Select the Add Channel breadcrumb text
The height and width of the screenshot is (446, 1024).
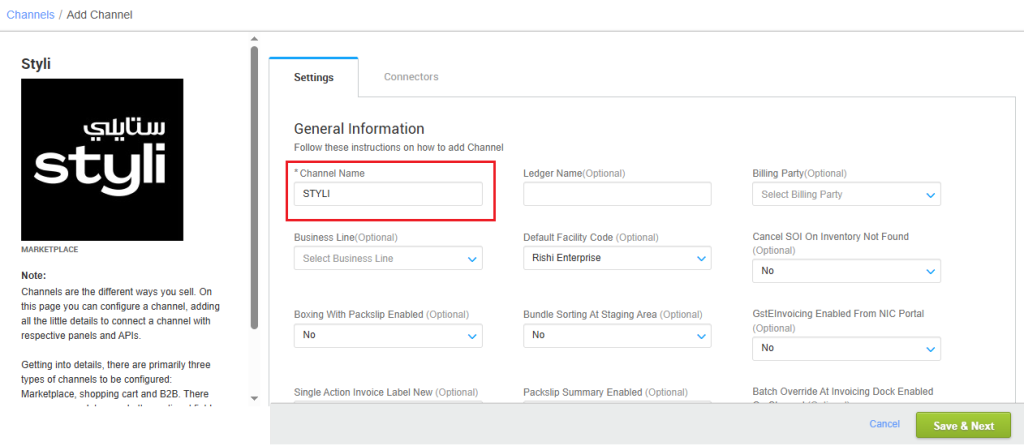100,15
